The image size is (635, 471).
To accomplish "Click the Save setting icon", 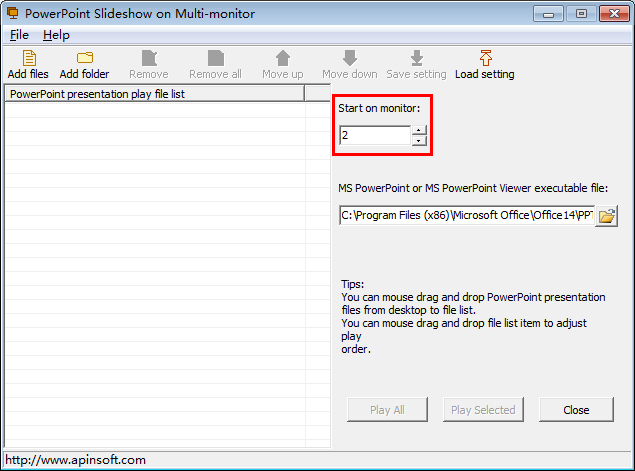I will (x=417, y=58).
